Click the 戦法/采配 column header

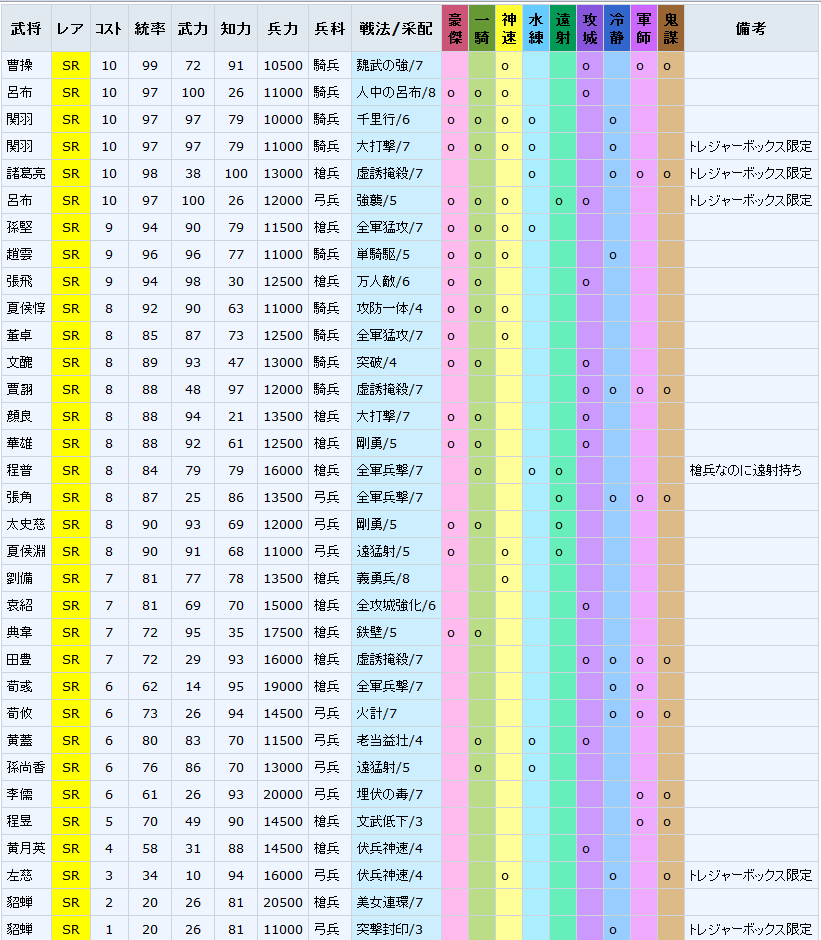click(x=396, y=28)
